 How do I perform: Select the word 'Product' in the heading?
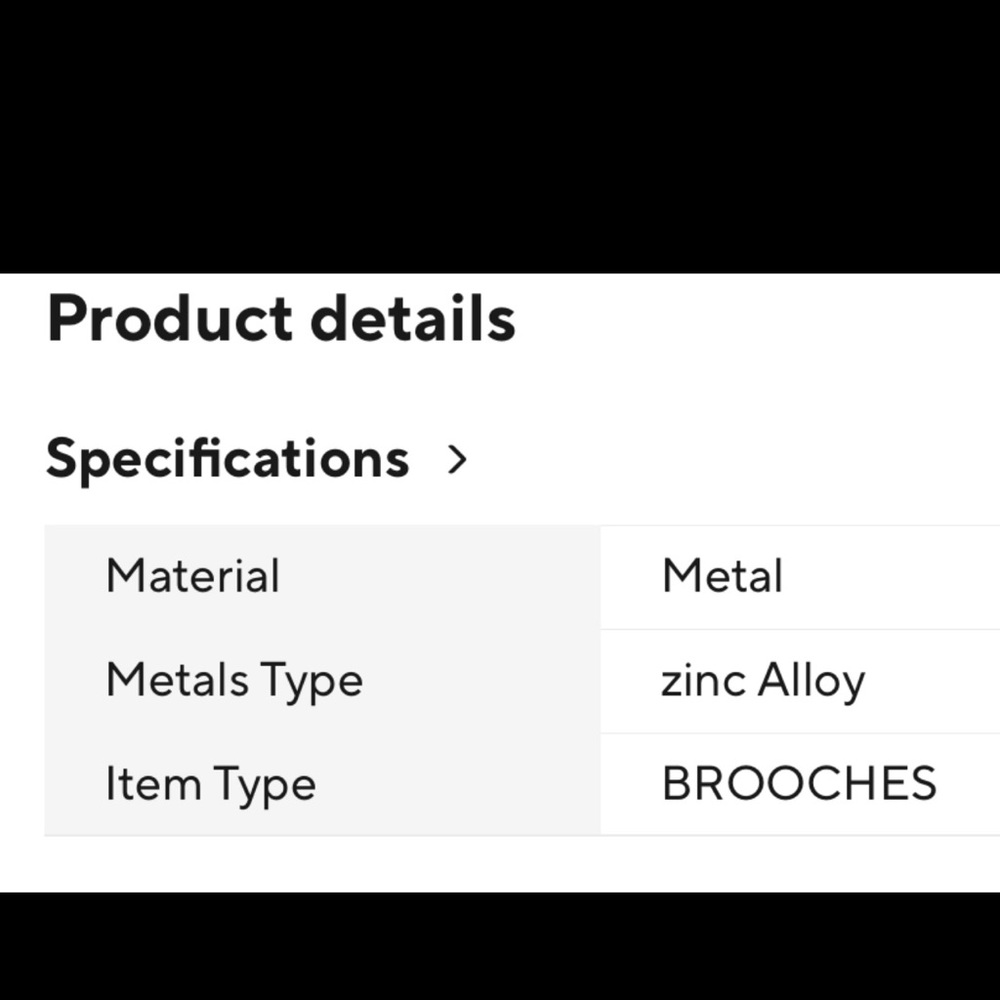click(170, 320)
